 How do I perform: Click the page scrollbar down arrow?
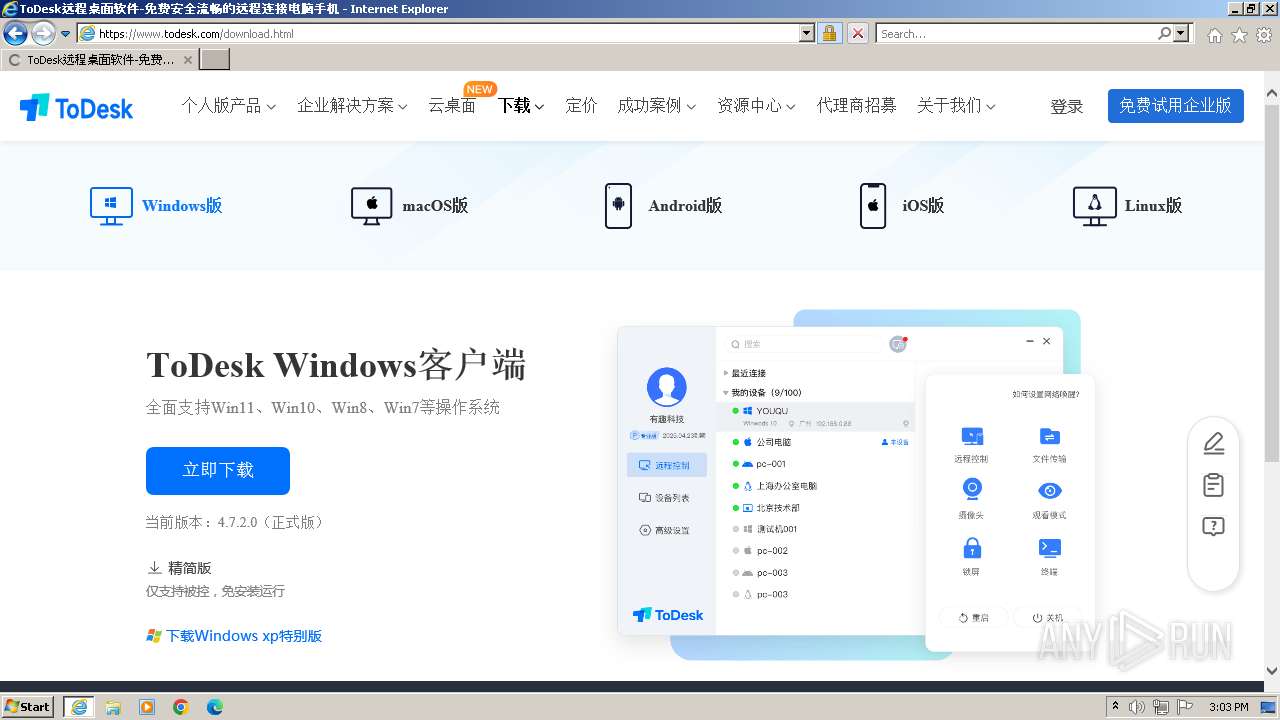point(1271,671)
